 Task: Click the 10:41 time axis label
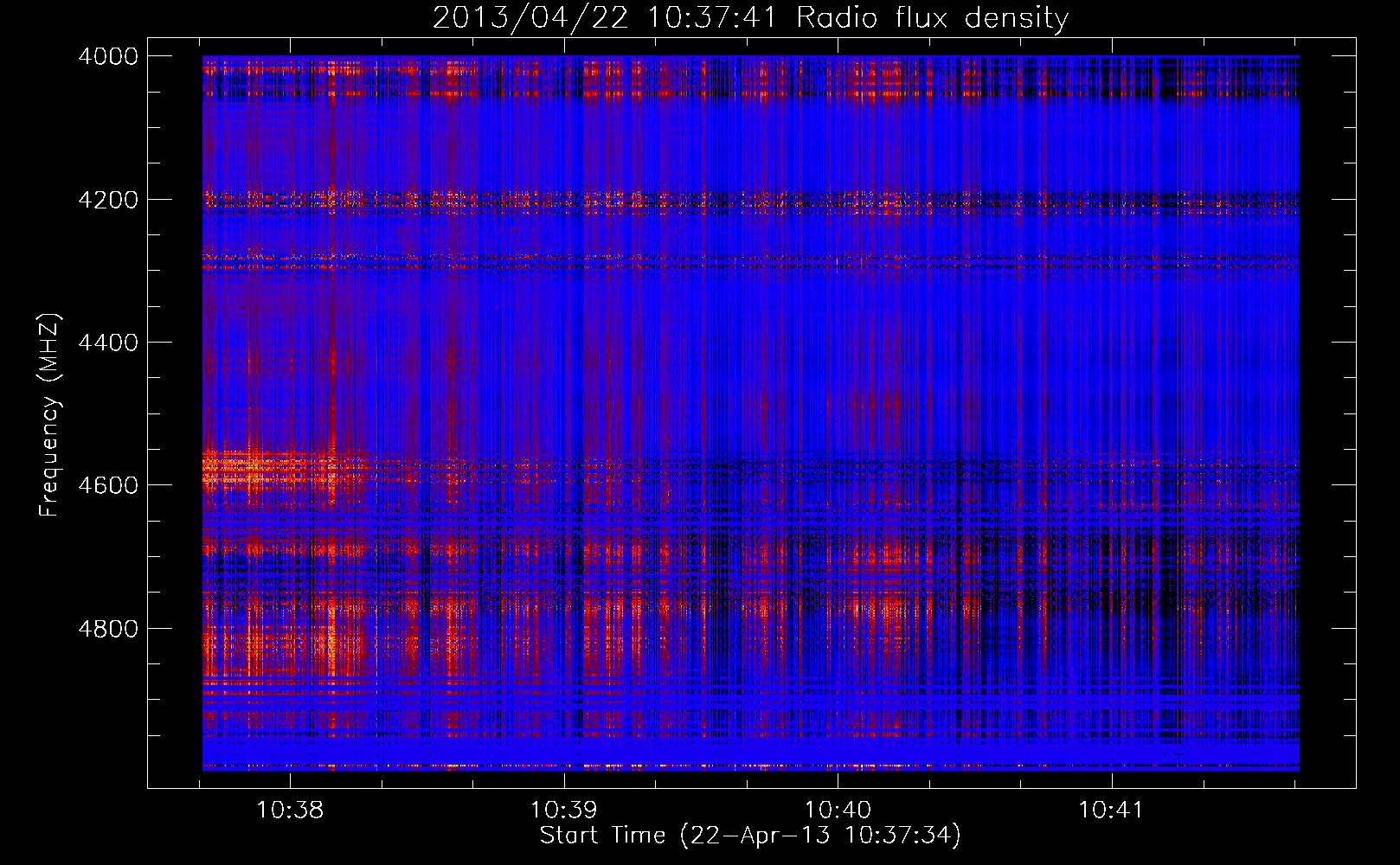pyautogui.click(x=1111, y=810)
